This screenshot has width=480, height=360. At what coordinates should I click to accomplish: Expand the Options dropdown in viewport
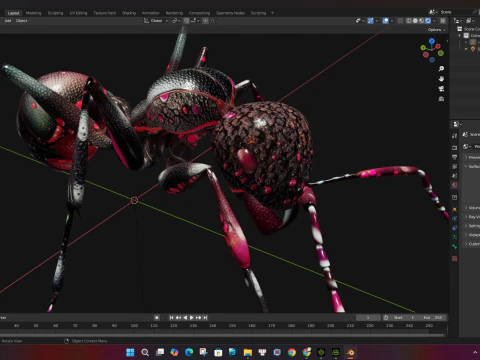click(437, 30)
